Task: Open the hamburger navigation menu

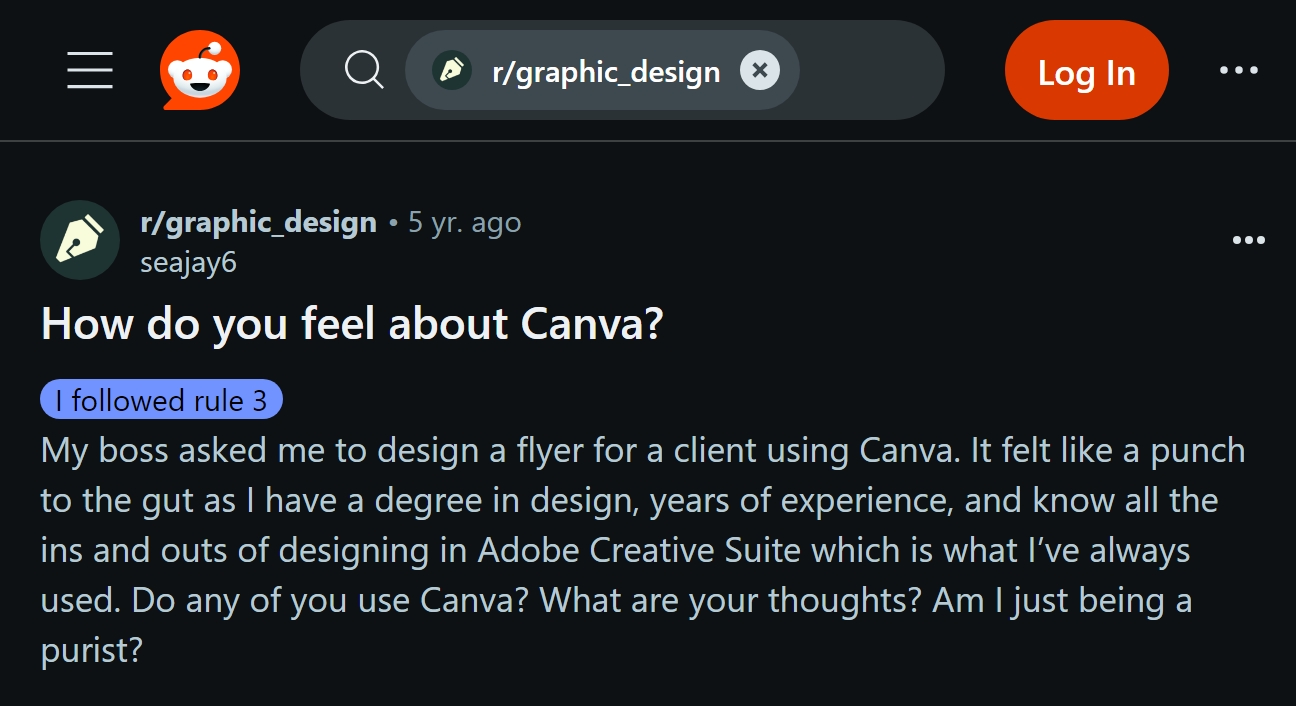Action: (x=90, y=71)
